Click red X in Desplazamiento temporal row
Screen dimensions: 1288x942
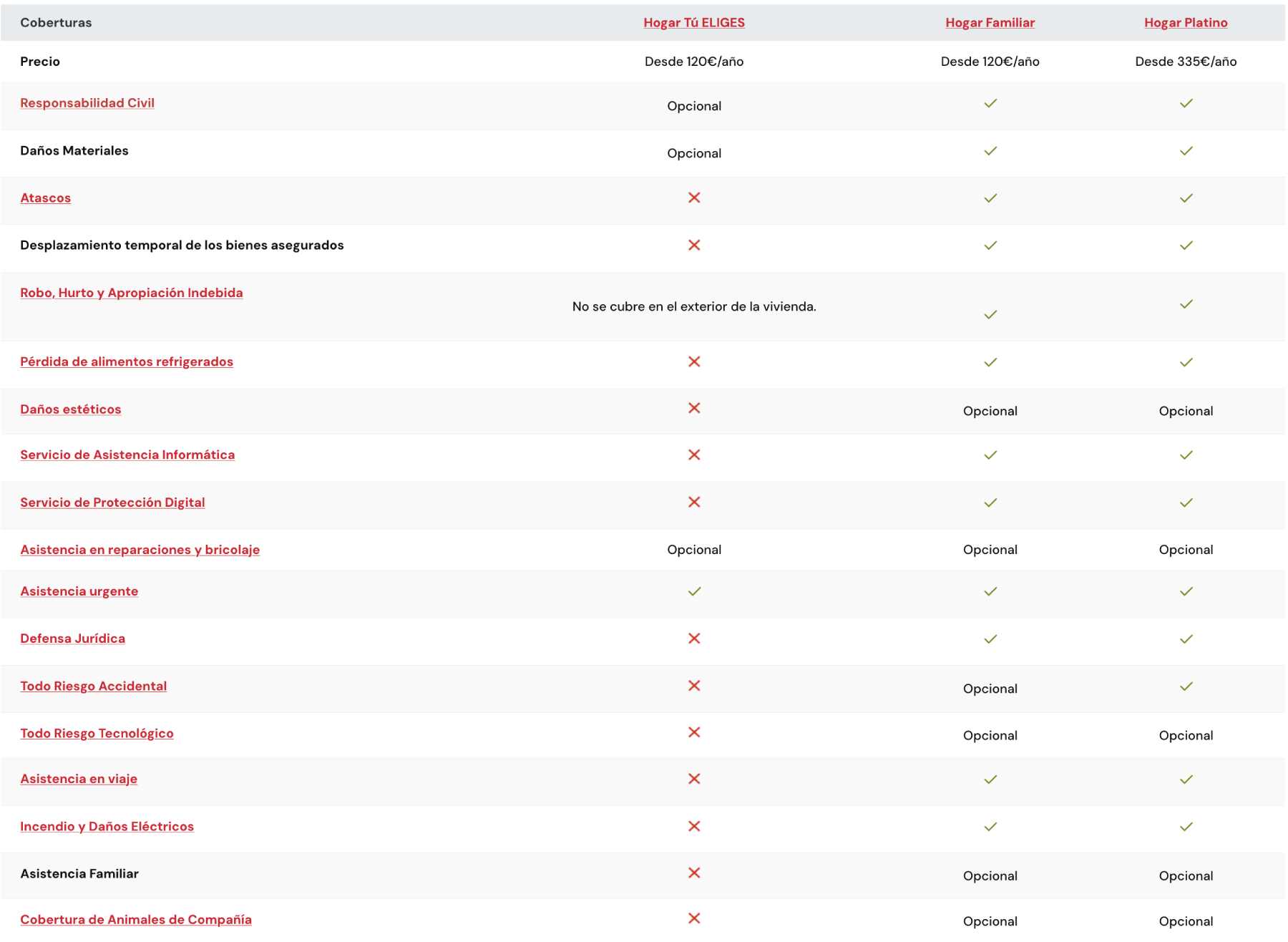[x=694, y=245]
